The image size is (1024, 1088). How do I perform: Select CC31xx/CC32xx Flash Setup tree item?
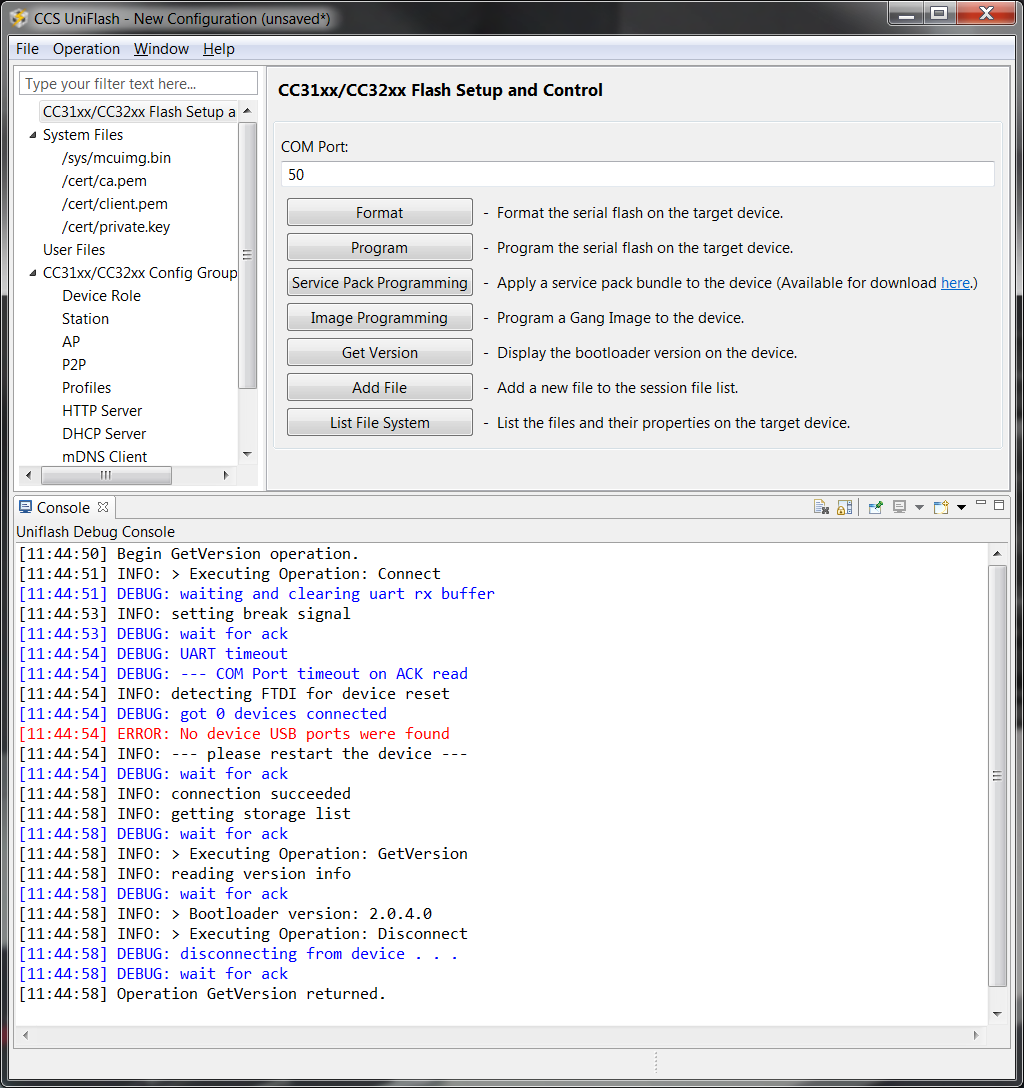[139, 112]
